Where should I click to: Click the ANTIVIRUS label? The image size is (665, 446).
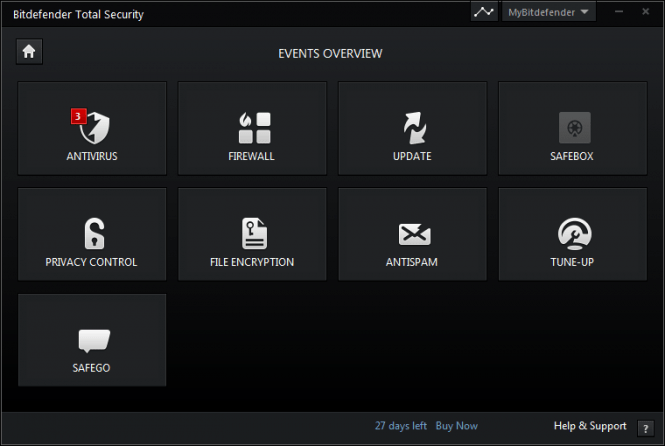[92, 156]
